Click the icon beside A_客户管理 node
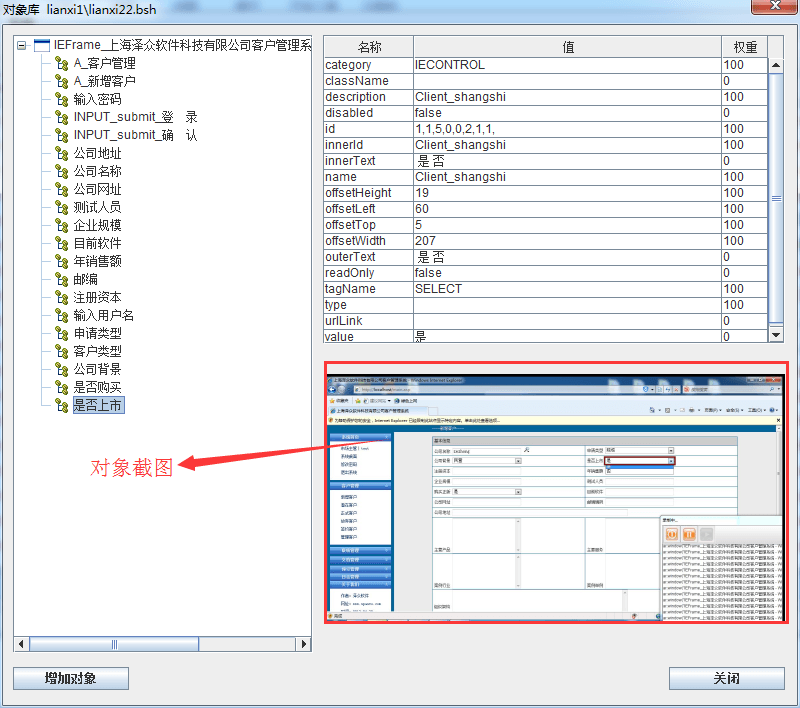 click(62, 64)
